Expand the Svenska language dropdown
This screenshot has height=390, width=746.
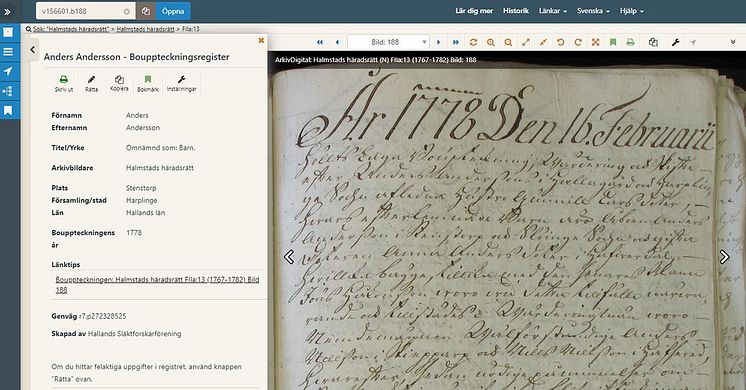pos(593,11)
